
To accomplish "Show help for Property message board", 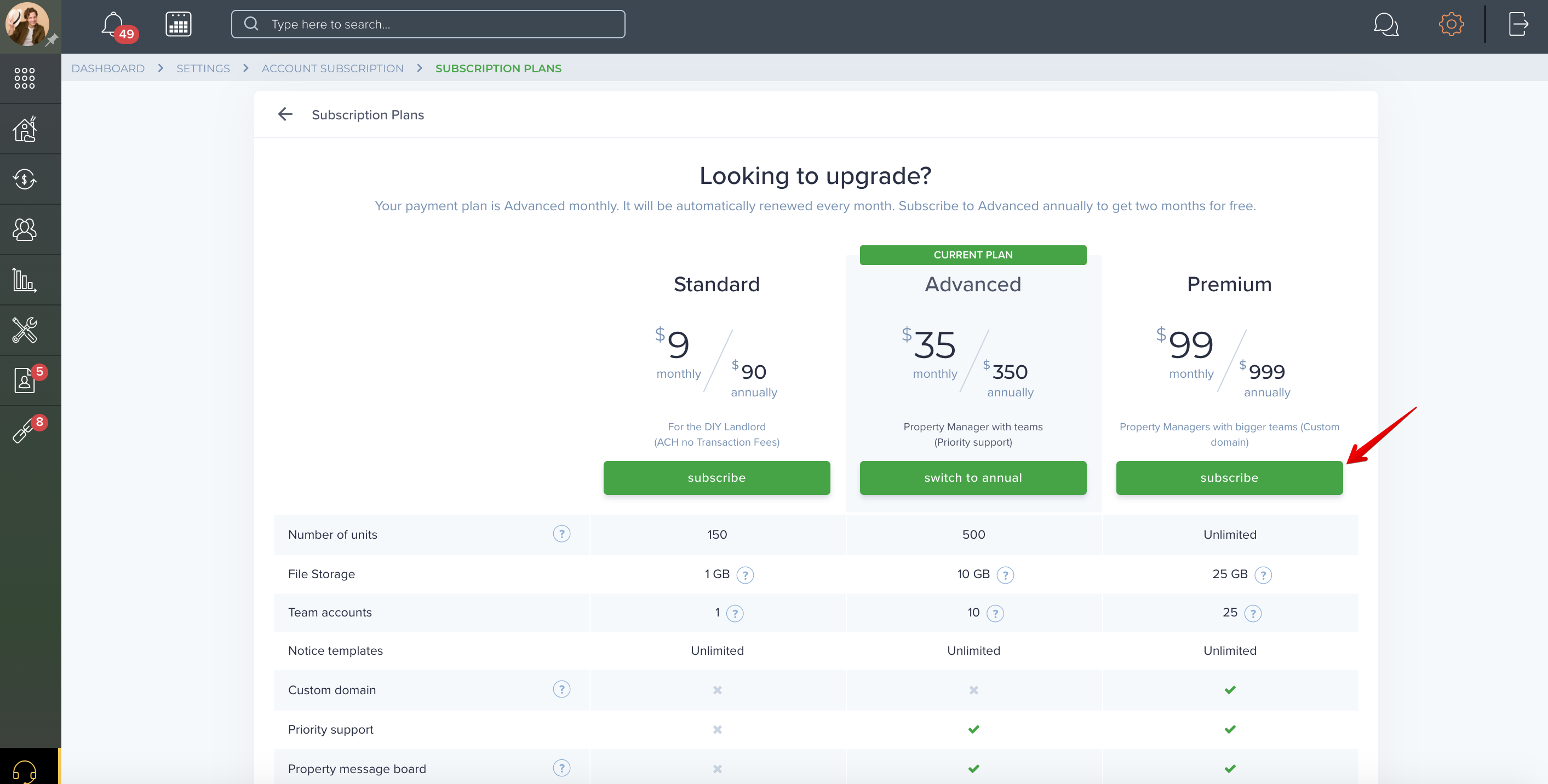I will point(561,768).
